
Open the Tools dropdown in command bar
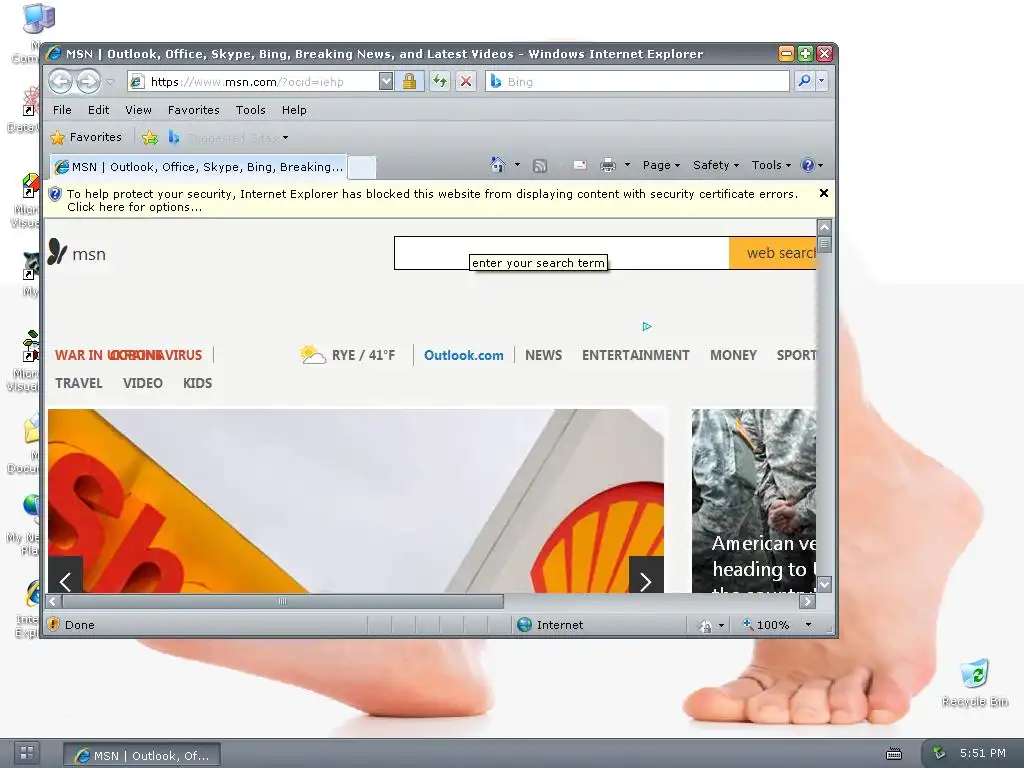[x=771, y=165]
